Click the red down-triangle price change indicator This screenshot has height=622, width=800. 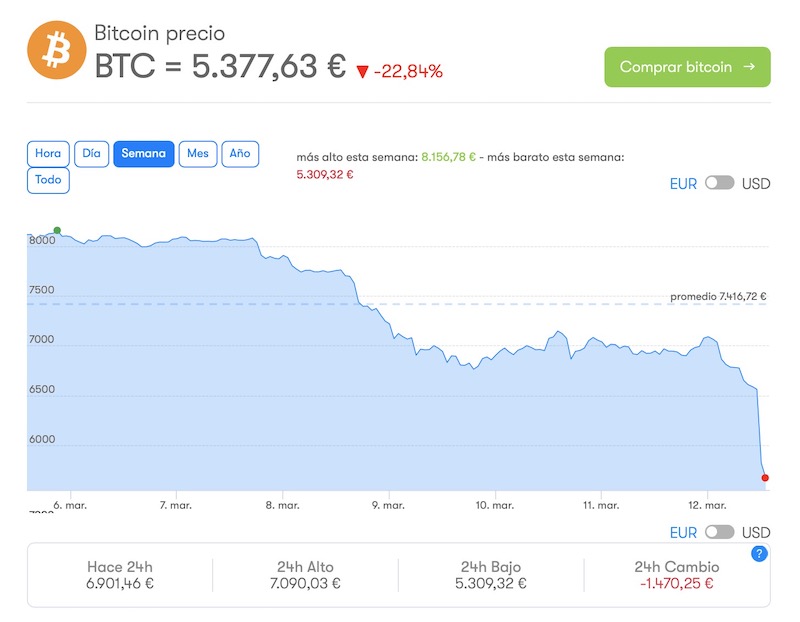coord(362,71)
